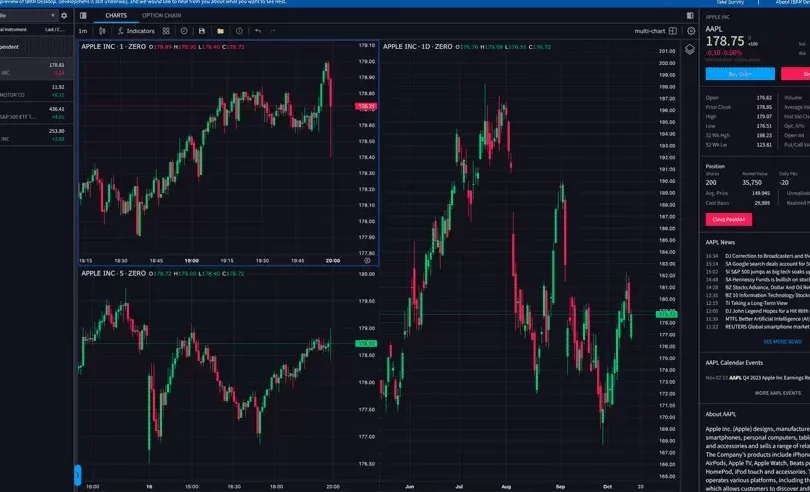Open the Take Survey link
The image size is (810, 492).
(x=729, y=3)
